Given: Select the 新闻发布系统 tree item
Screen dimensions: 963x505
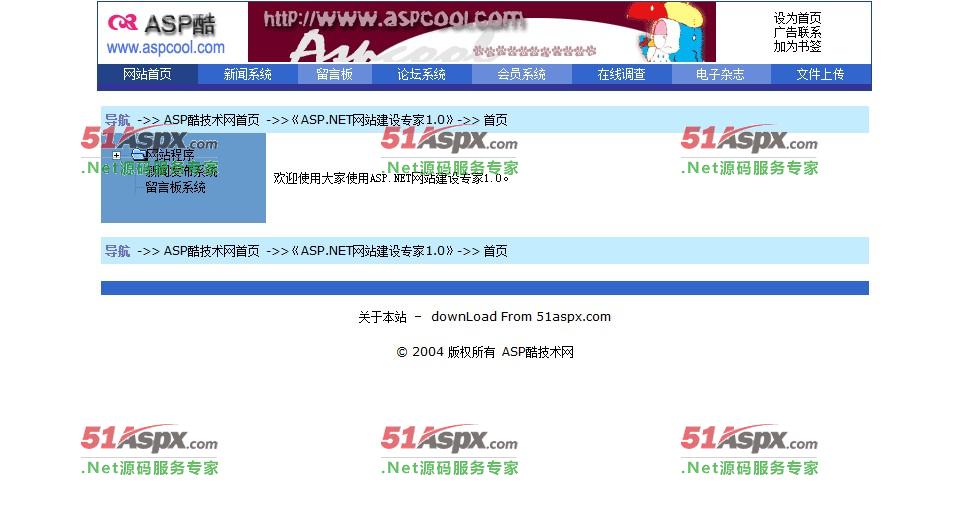Looking at the screenshot, I should coord(181,171).
